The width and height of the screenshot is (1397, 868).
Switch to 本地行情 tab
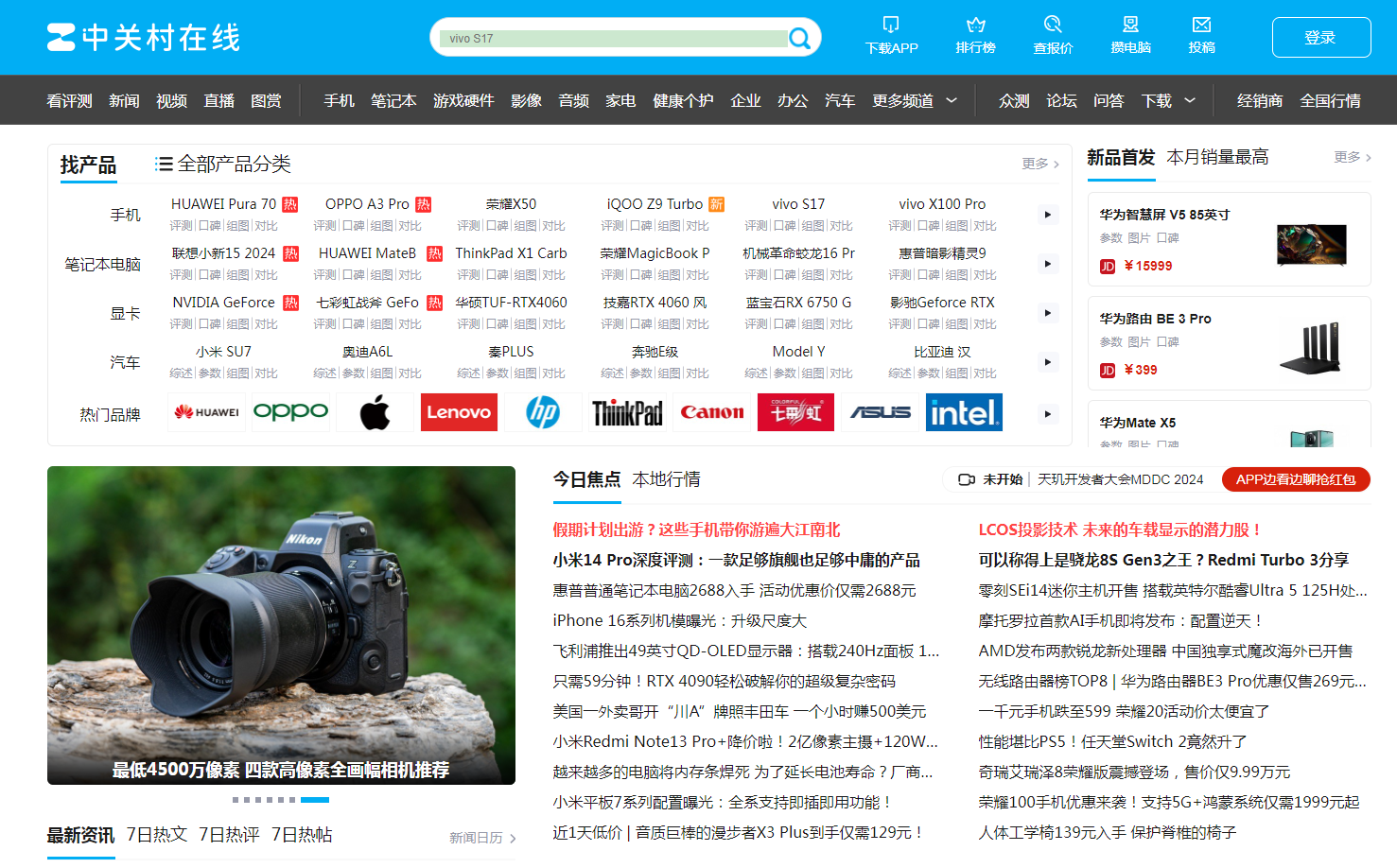point(666,479)
